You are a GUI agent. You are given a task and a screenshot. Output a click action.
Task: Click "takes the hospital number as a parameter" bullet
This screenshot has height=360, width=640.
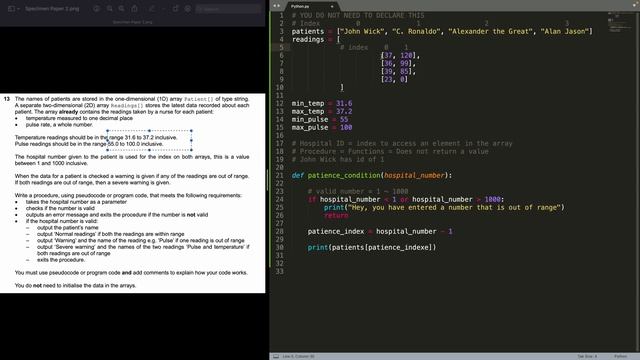76,202
